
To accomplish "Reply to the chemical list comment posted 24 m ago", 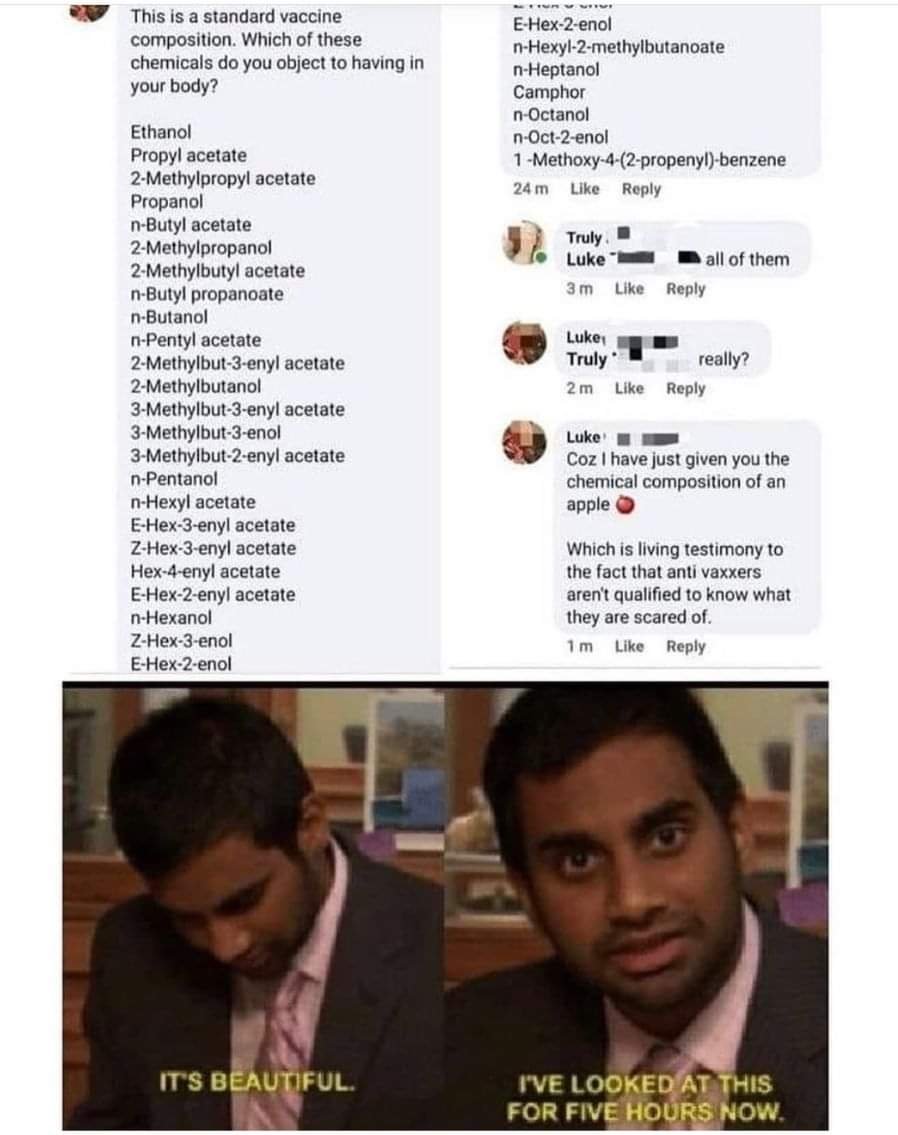I will coord(641,189).
